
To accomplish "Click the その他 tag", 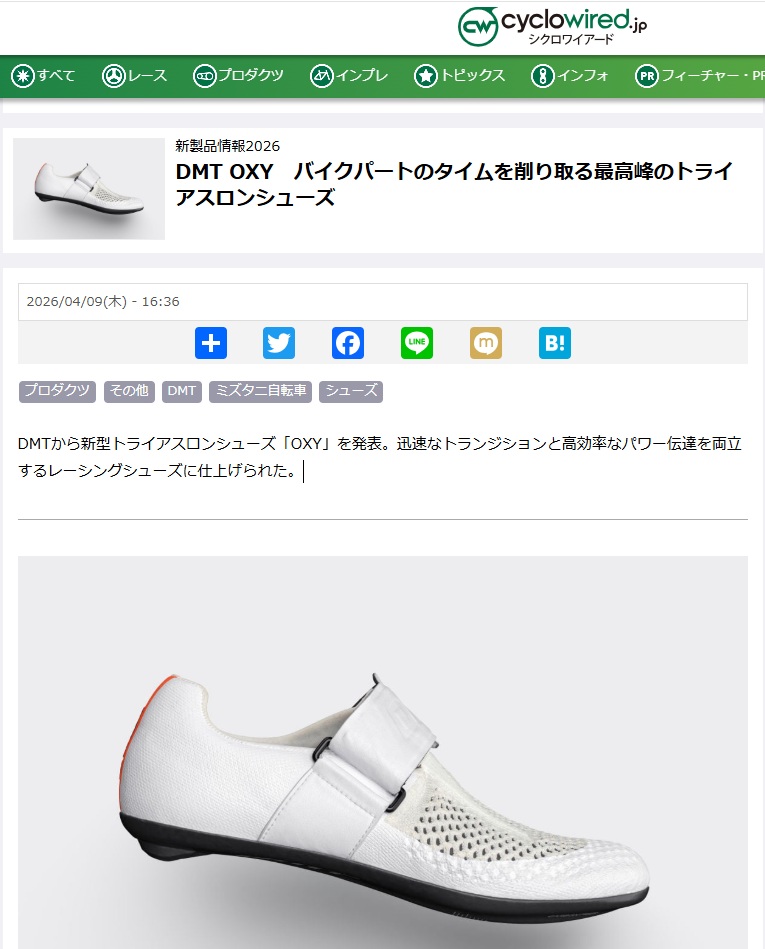I will point(129,391).
